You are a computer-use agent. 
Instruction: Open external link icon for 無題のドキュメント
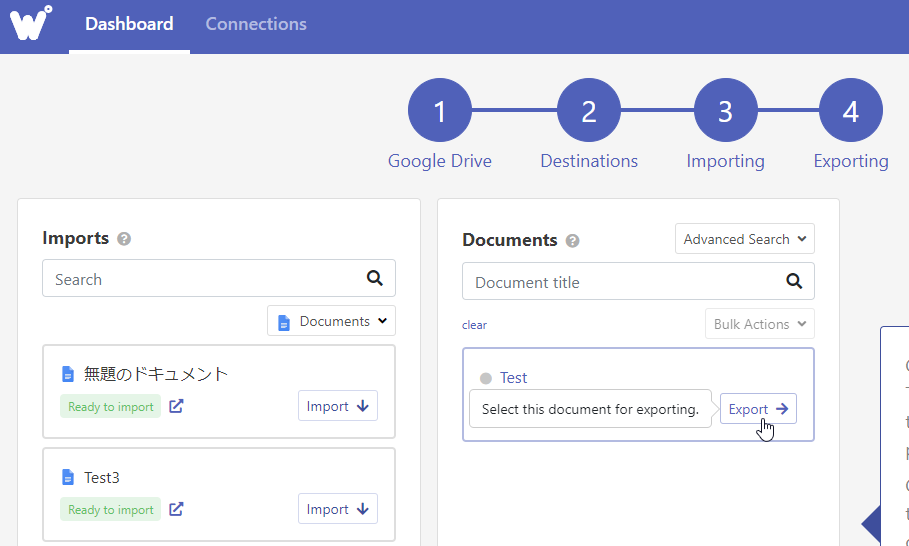(176, 406)
